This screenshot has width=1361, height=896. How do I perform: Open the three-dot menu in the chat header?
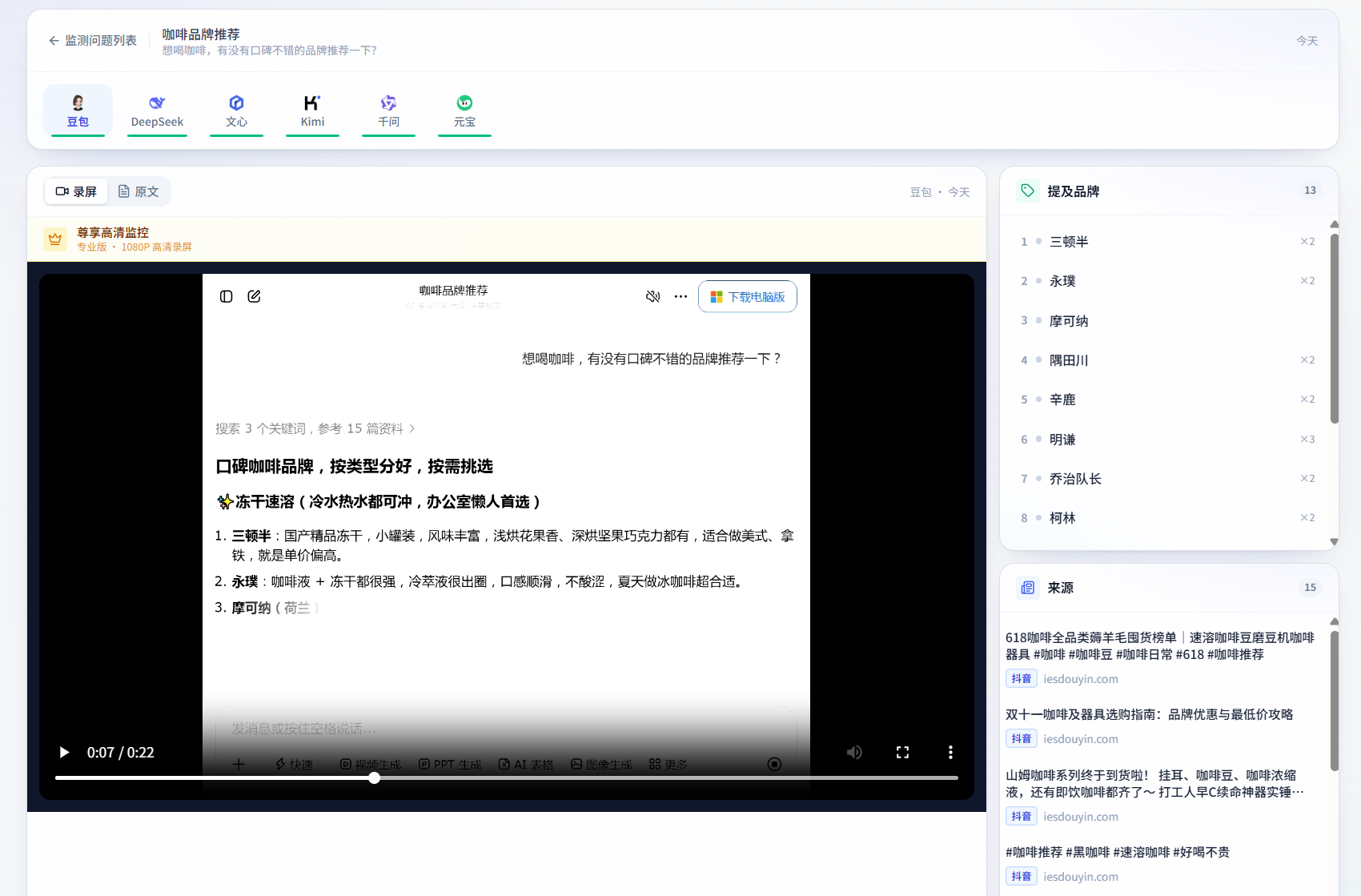[x=680, y=296]
